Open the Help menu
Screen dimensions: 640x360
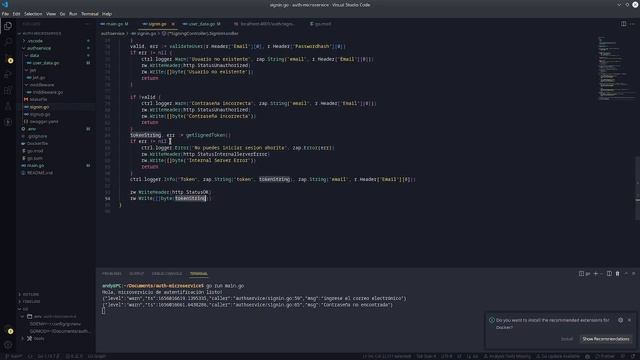(107, 14)
